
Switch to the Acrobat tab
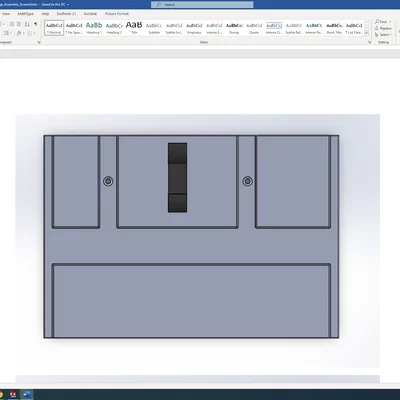90,14
